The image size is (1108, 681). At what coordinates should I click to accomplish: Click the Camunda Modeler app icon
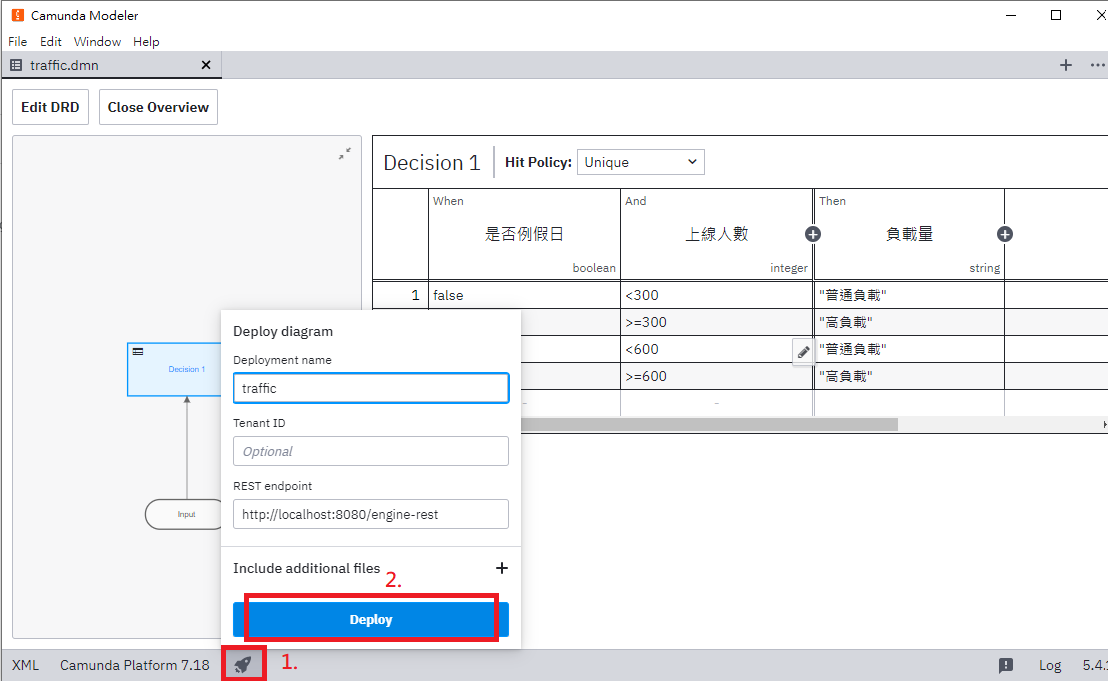point(18,15)
